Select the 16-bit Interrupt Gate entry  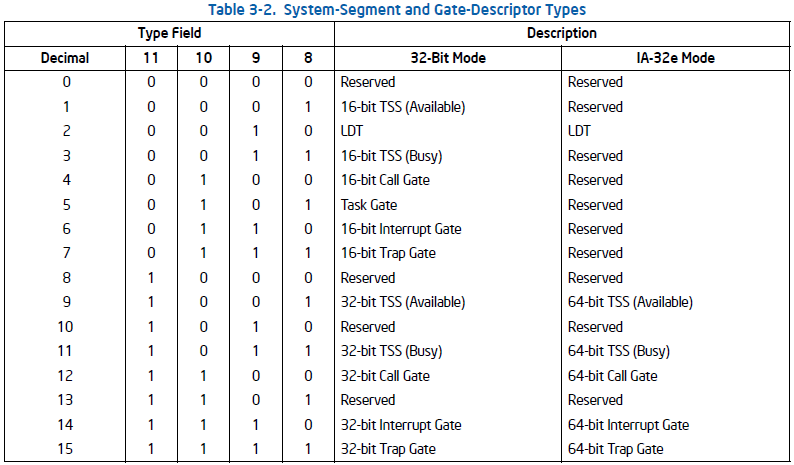click(x=401, y=229)
